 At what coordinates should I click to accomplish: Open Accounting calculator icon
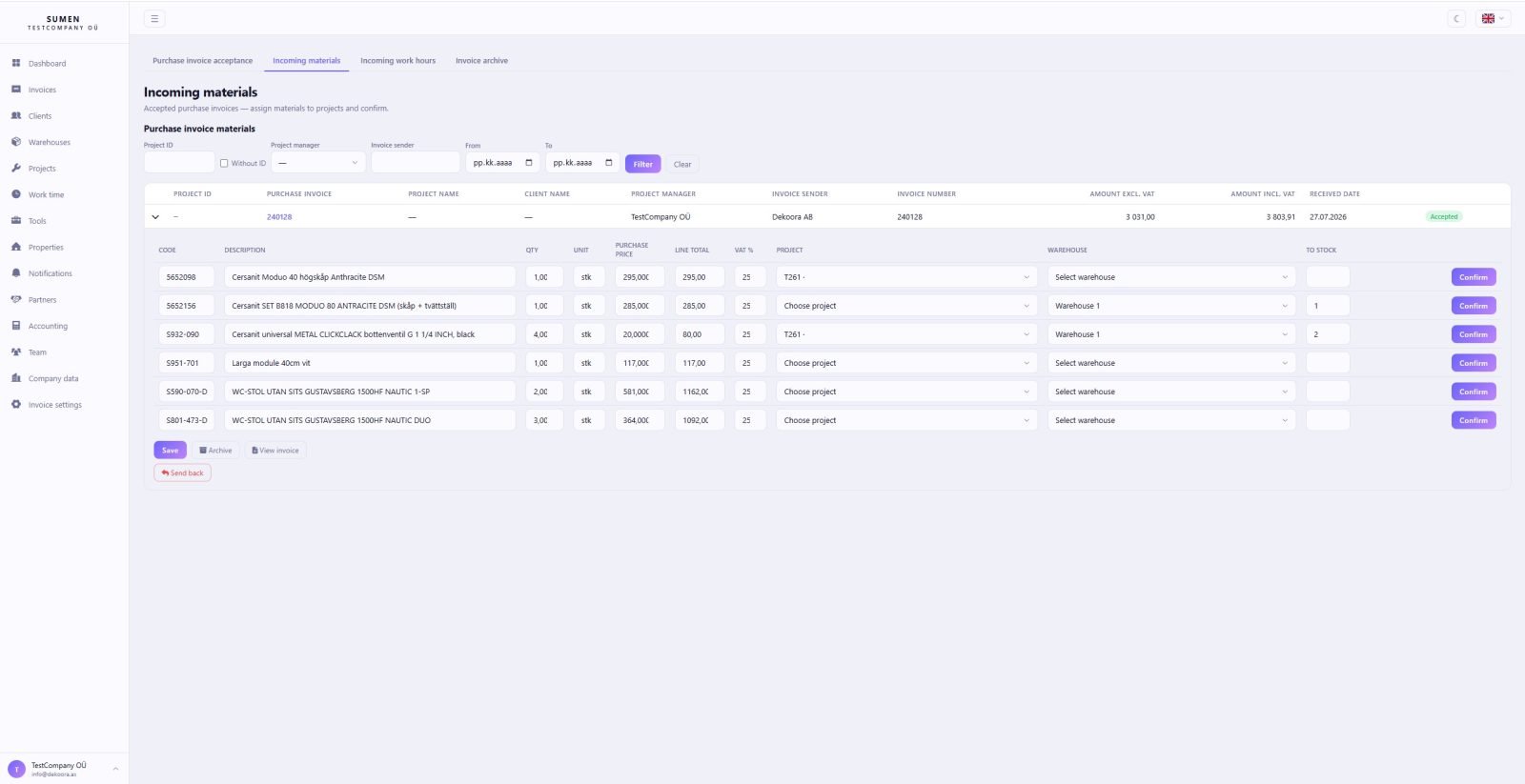(x=16, y=326)
